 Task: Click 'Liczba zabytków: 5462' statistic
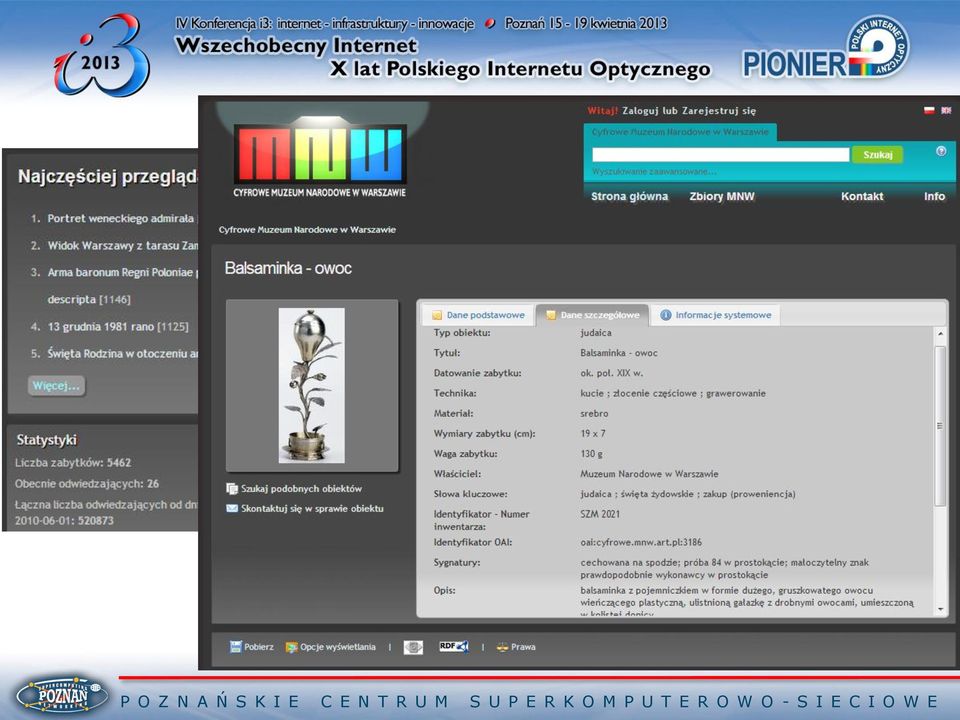tap(73, 462)
